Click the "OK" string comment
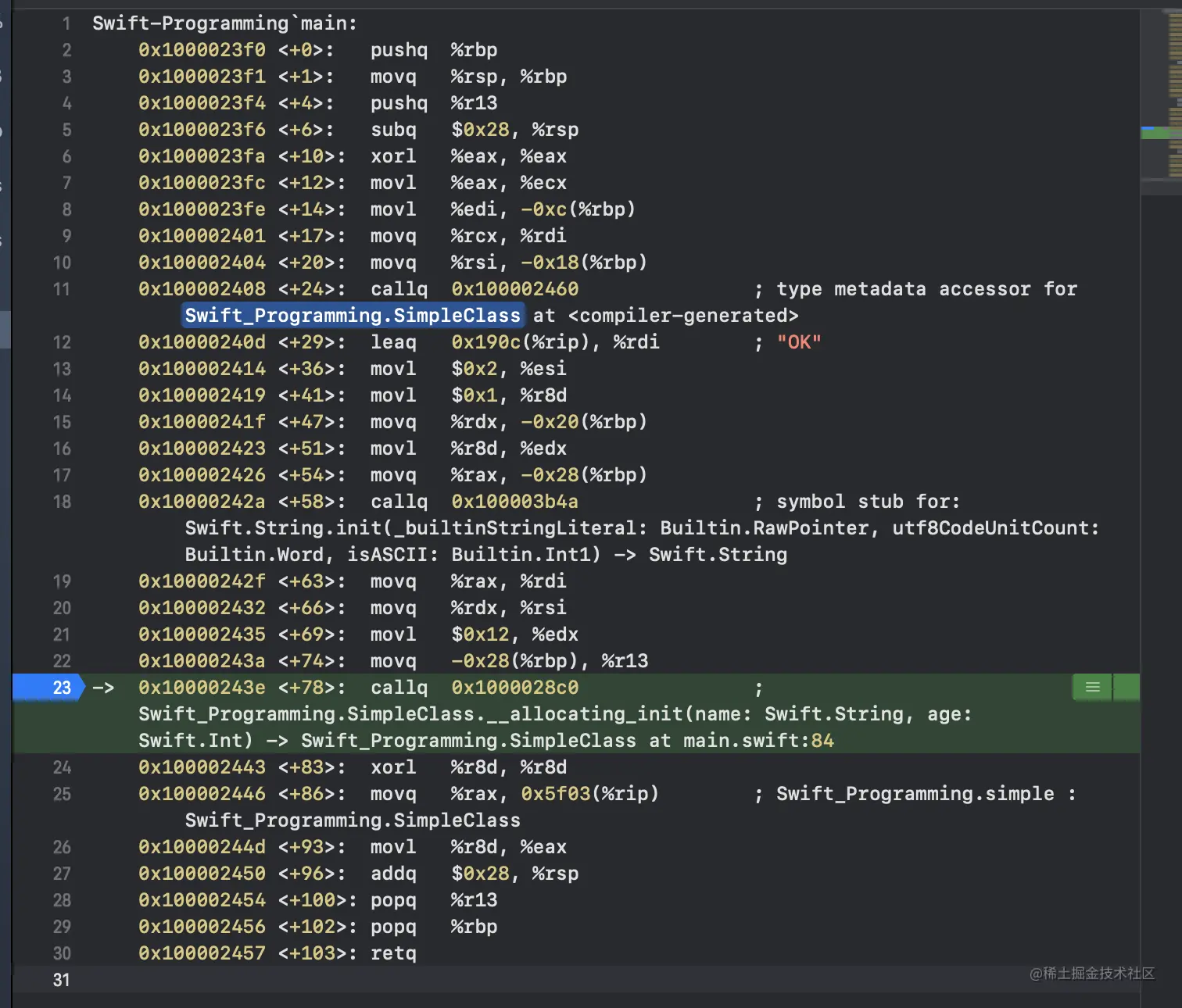This screenshot has height=1008, width=1182. click(799, 342)
